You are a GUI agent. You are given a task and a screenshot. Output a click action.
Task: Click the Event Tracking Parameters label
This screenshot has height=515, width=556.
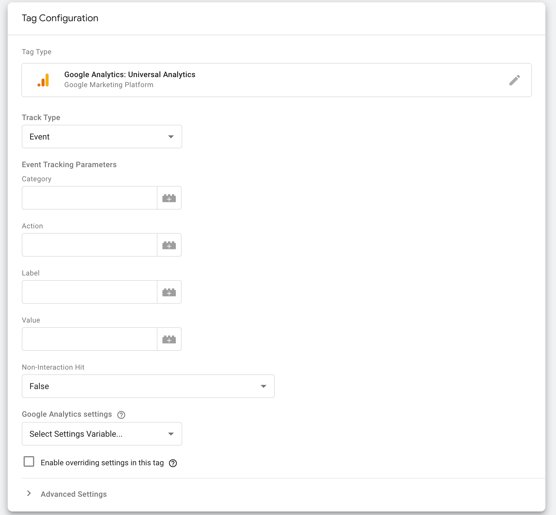[x=69, y=165]
